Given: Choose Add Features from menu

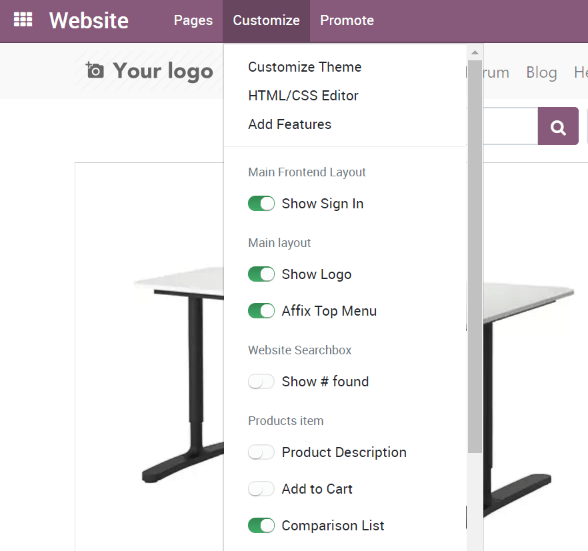Looking at the screenshot, I should pyautogui.click(x=290, y=124).
